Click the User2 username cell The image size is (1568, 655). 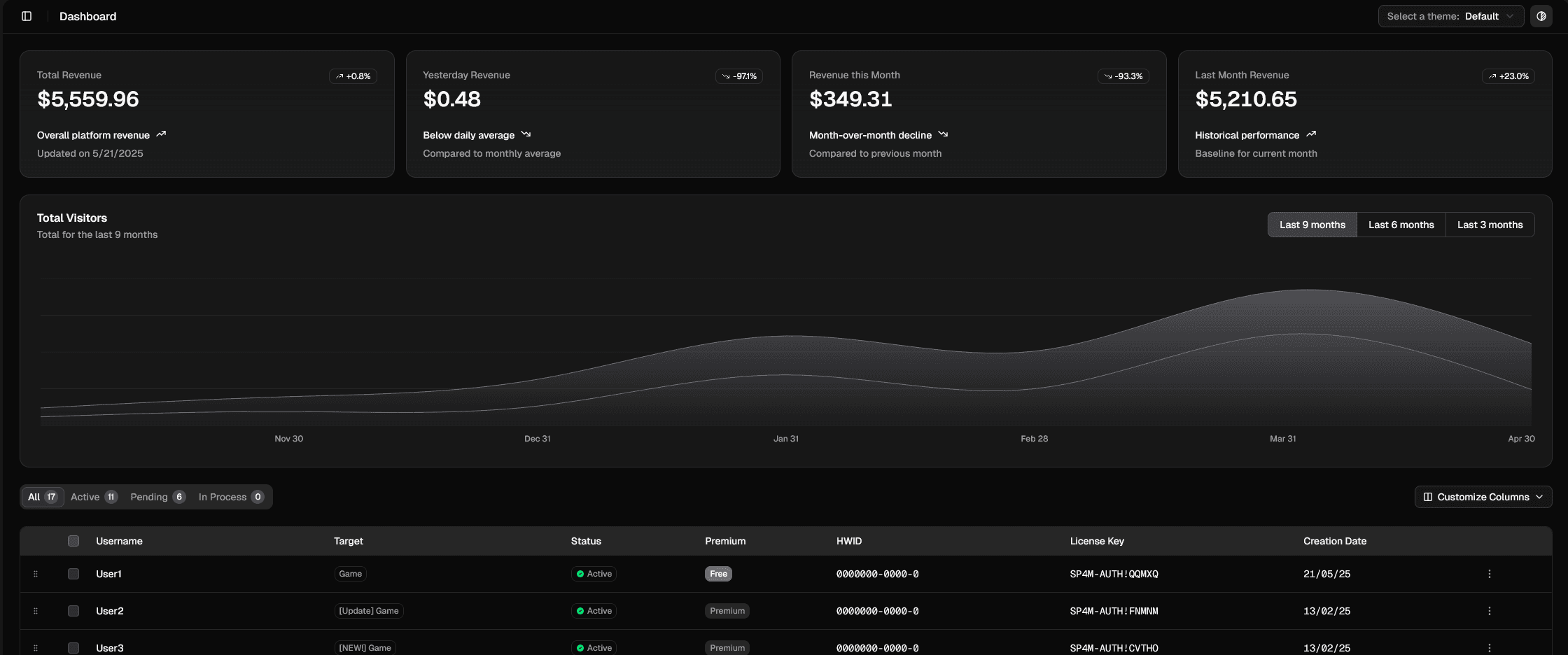[110, 611]
